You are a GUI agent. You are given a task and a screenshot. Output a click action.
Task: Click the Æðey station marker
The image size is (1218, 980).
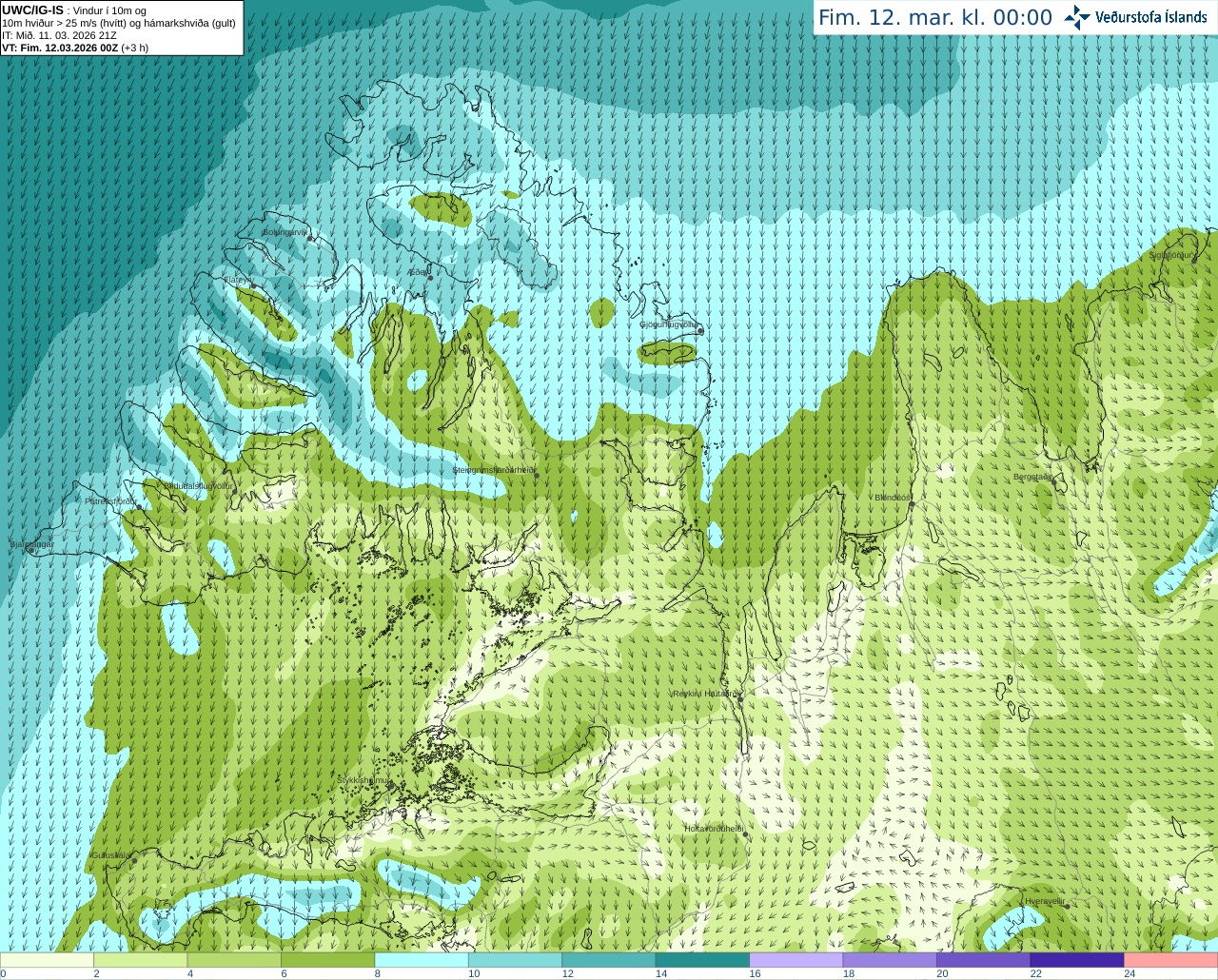click(430, 278)
